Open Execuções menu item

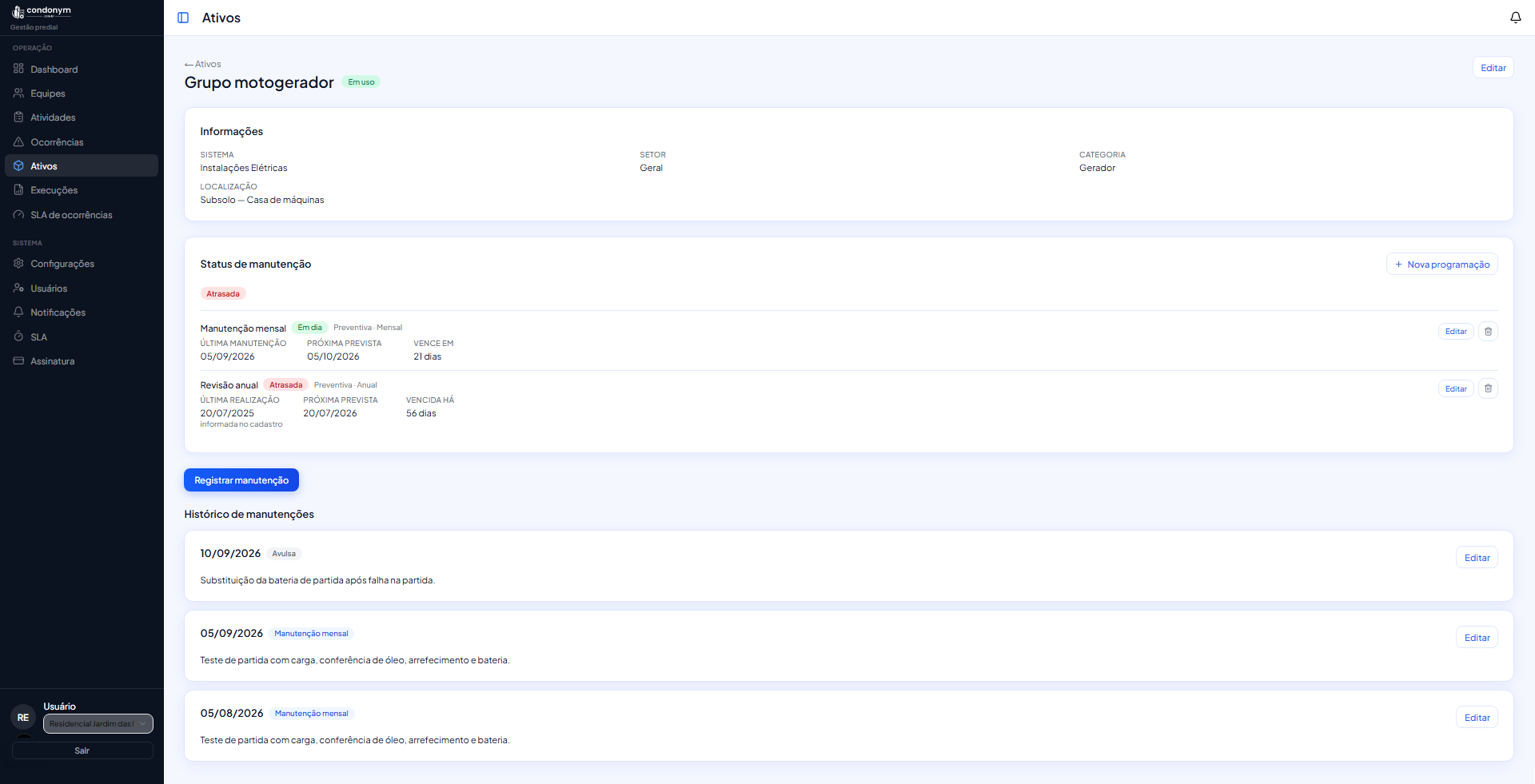coord(82,190)
